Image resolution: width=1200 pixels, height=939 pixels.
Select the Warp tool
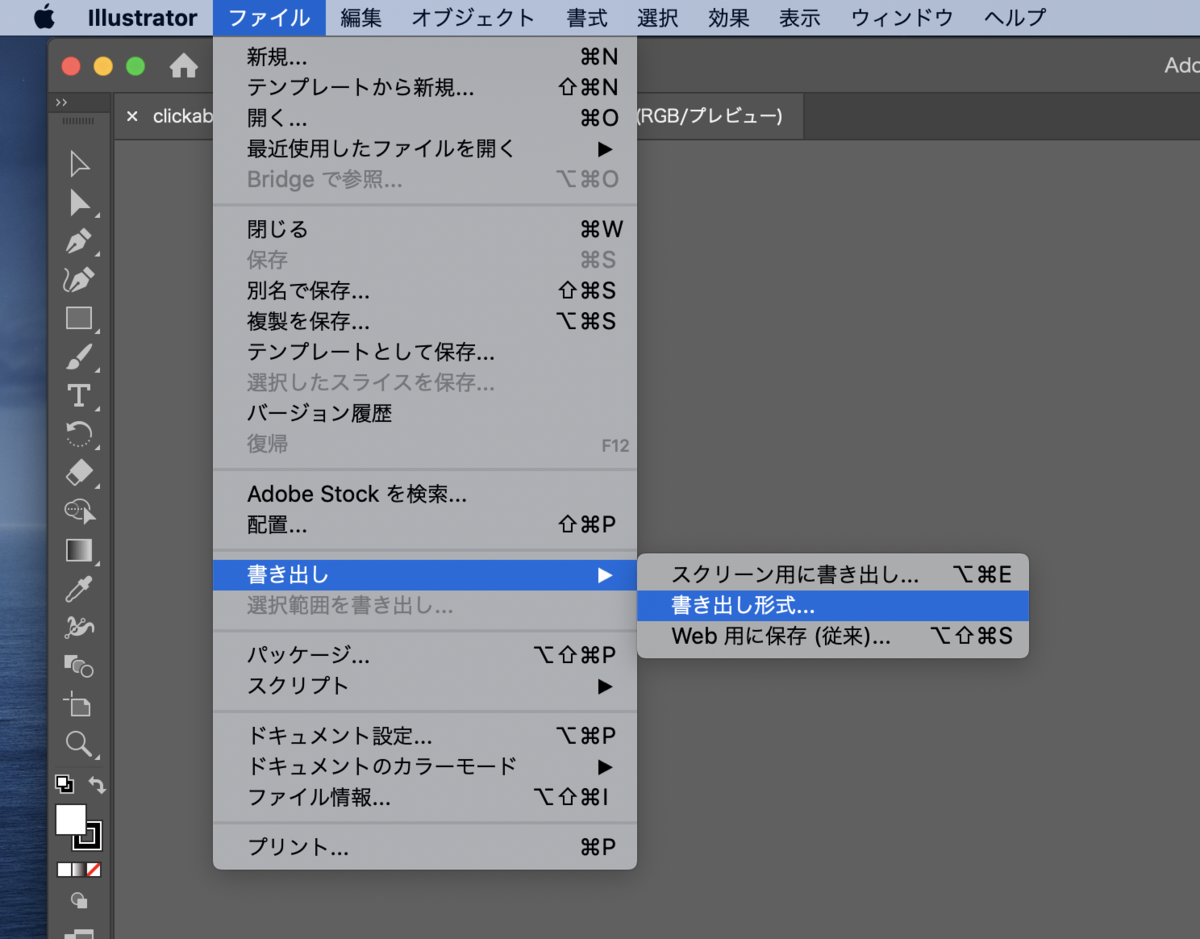(x=79, y=627)
